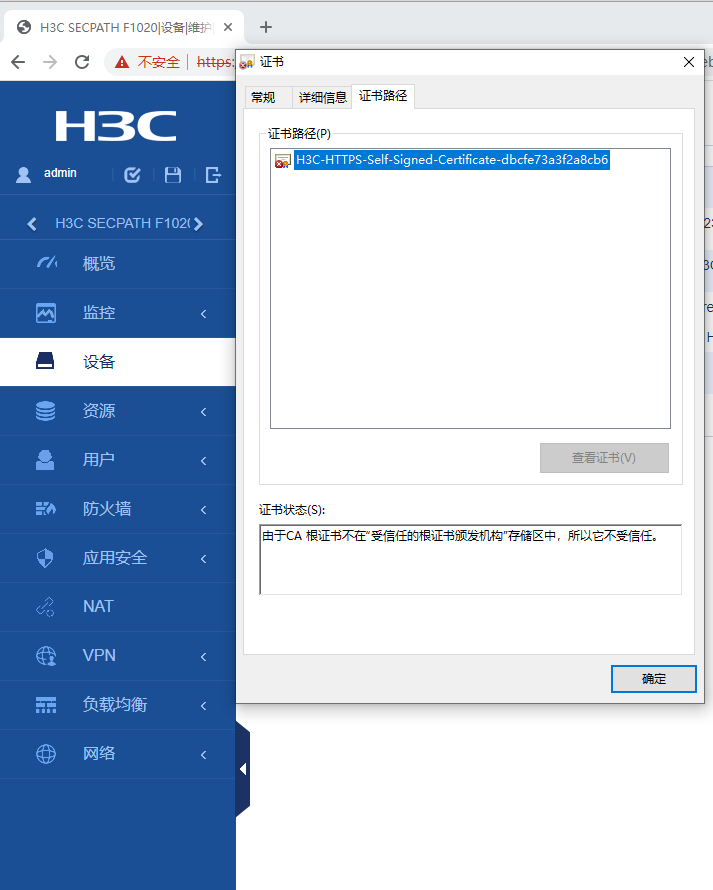The width and height of the screenshot is (713, 890).
Task: Click the logout icon next to admin
Action: click(213, 175)
